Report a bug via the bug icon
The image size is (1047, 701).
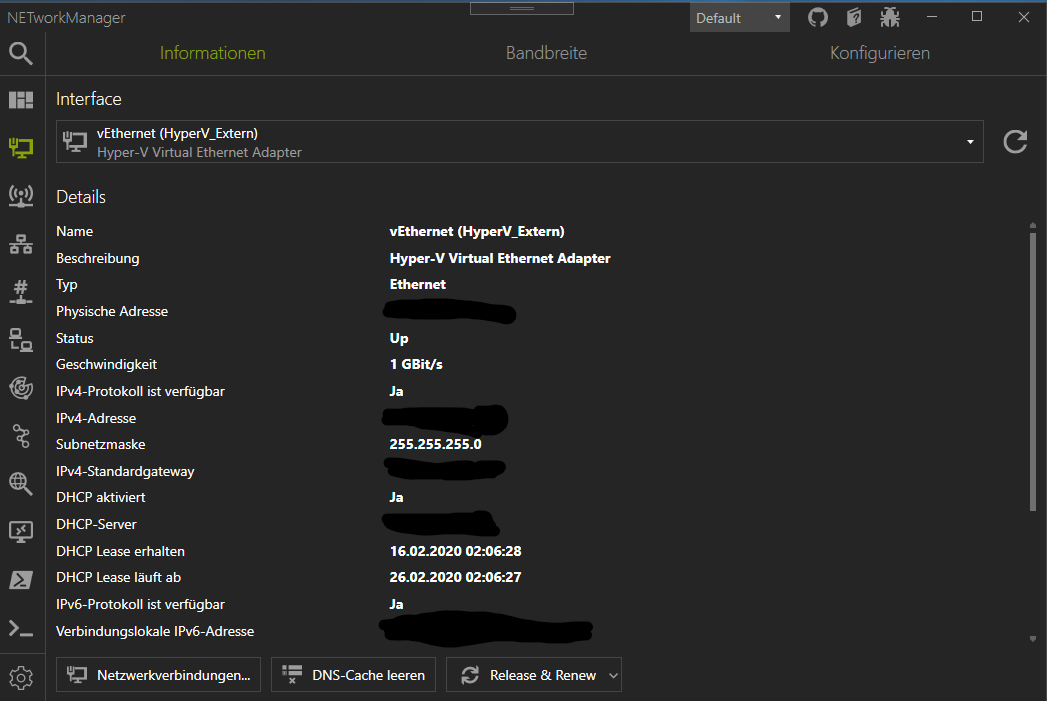889,17
